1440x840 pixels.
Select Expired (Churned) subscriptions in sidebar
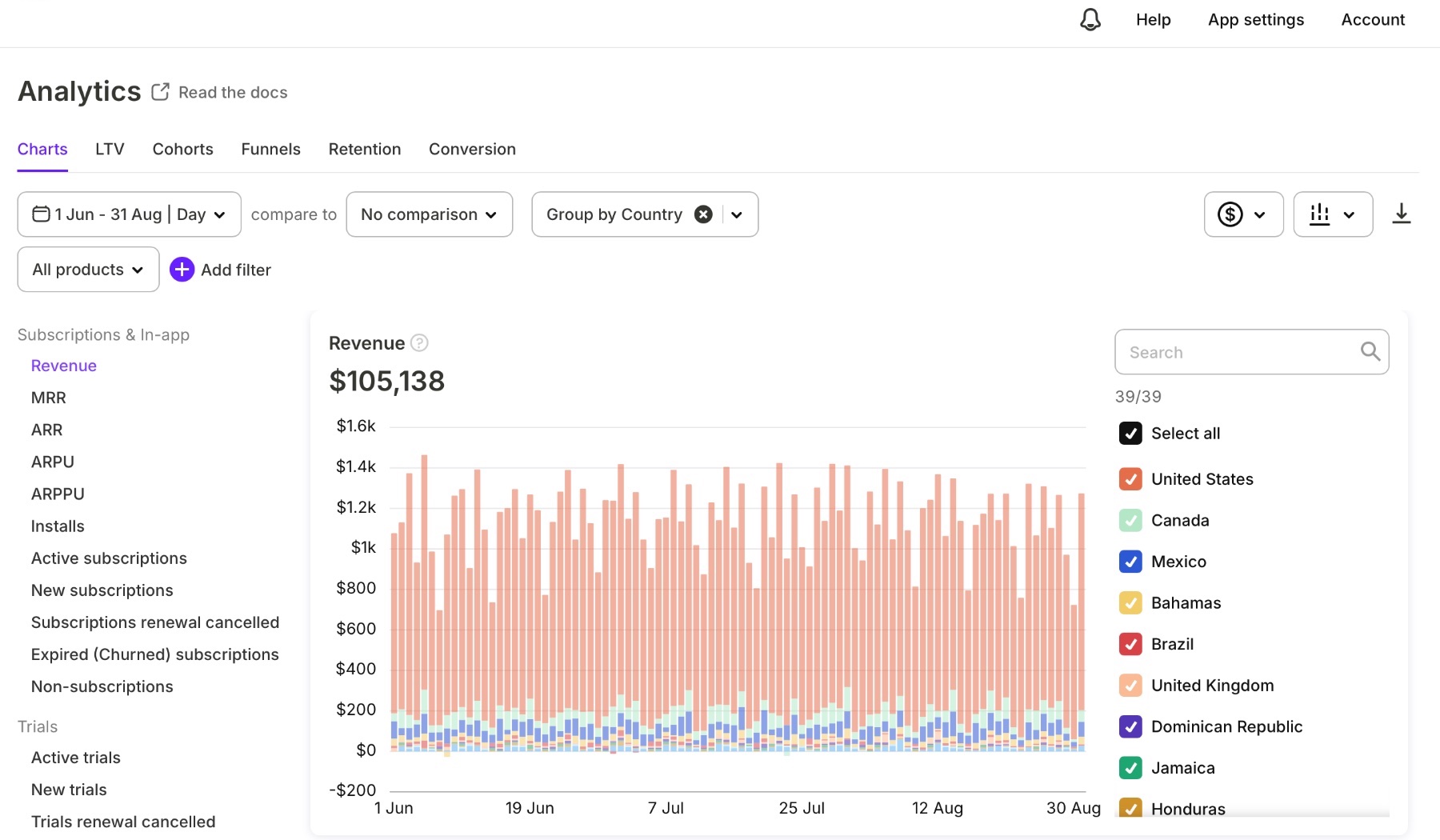155,654
